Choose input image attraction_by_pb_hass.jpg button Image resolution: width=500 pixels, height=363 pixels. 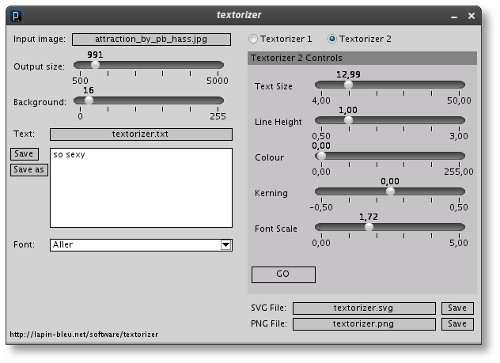tap(151, 39)
